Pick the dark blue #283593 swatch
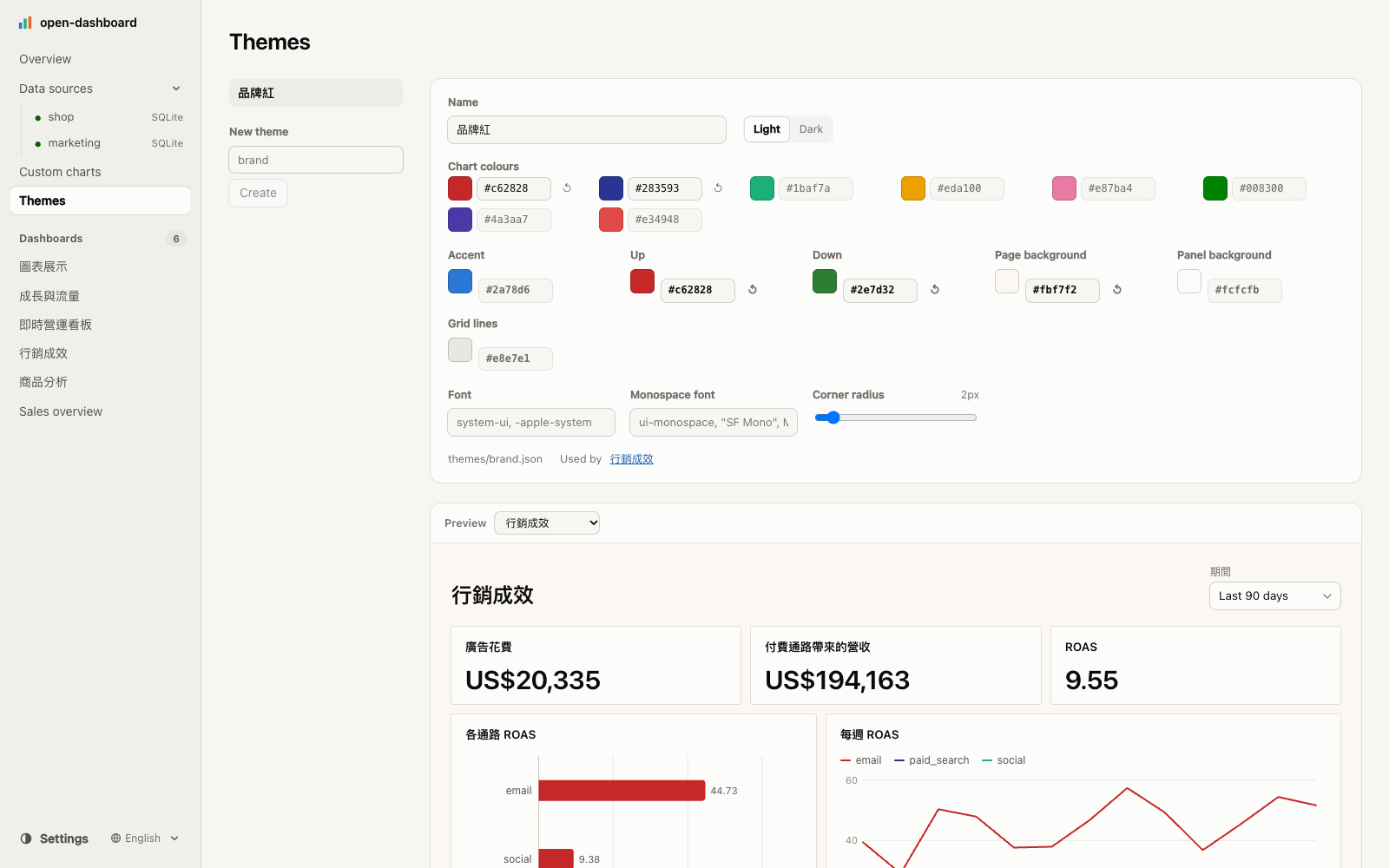The image size is (1389, 868). pyautogui.click(x=611, y=188)
